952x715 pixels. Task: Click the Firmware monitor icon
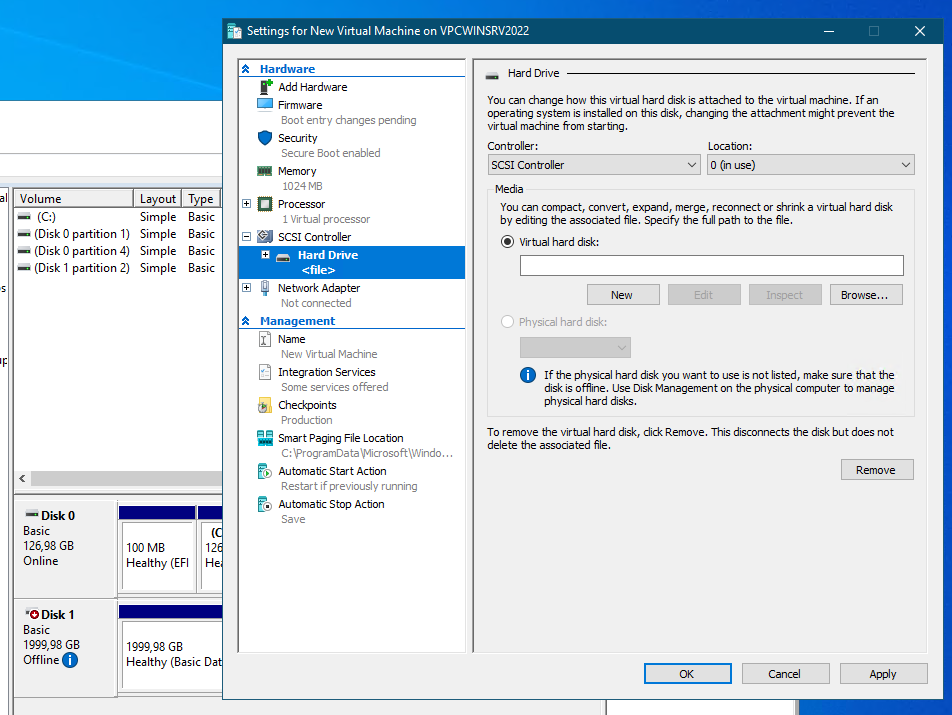(x=265, y=105)
